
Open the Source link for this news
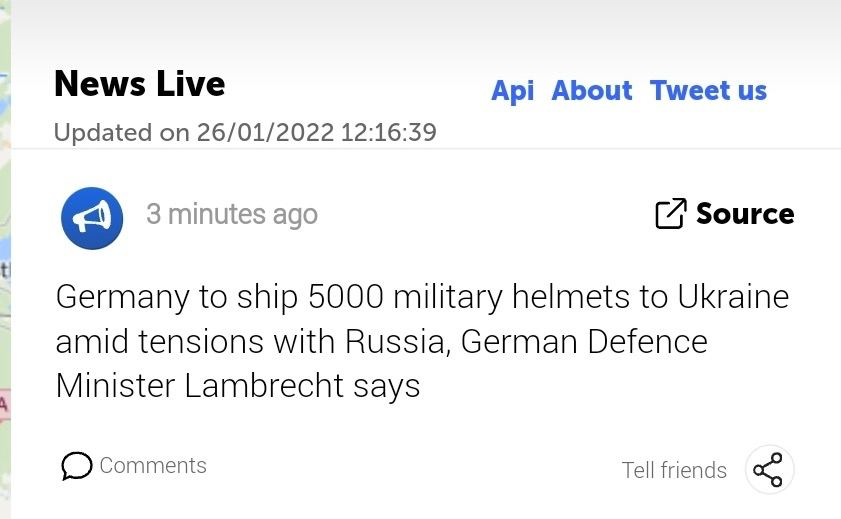pyautogui.click(x=745, y=213)
